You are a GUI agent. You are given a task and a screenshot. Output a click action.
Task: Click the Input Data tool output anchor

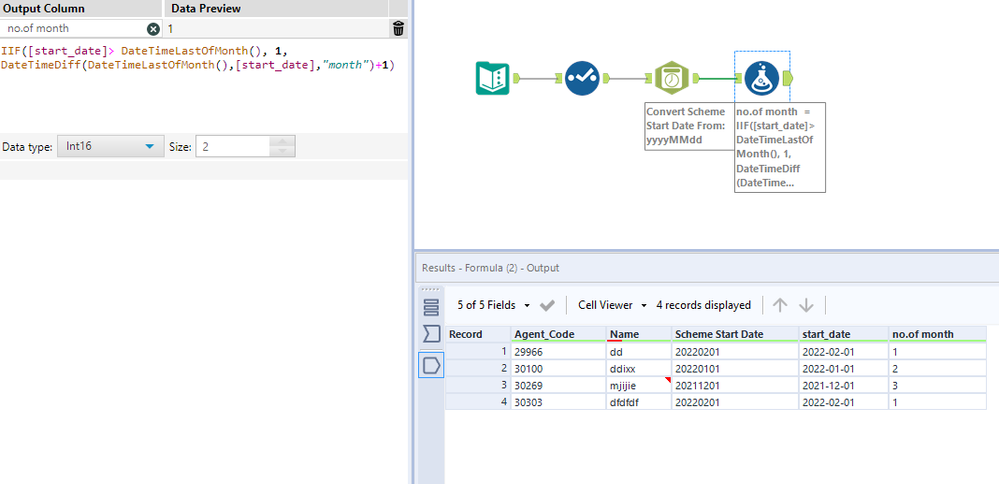(x=518, y=78)
